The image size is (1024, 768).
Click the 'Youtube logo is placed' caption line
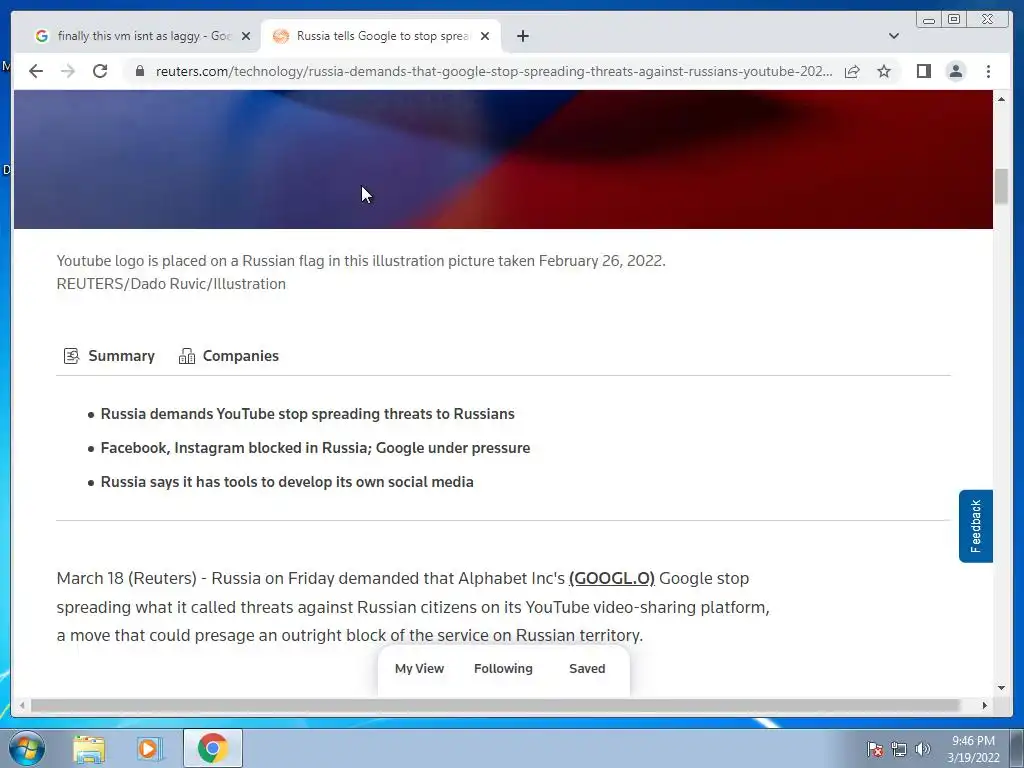coord(361,261)
